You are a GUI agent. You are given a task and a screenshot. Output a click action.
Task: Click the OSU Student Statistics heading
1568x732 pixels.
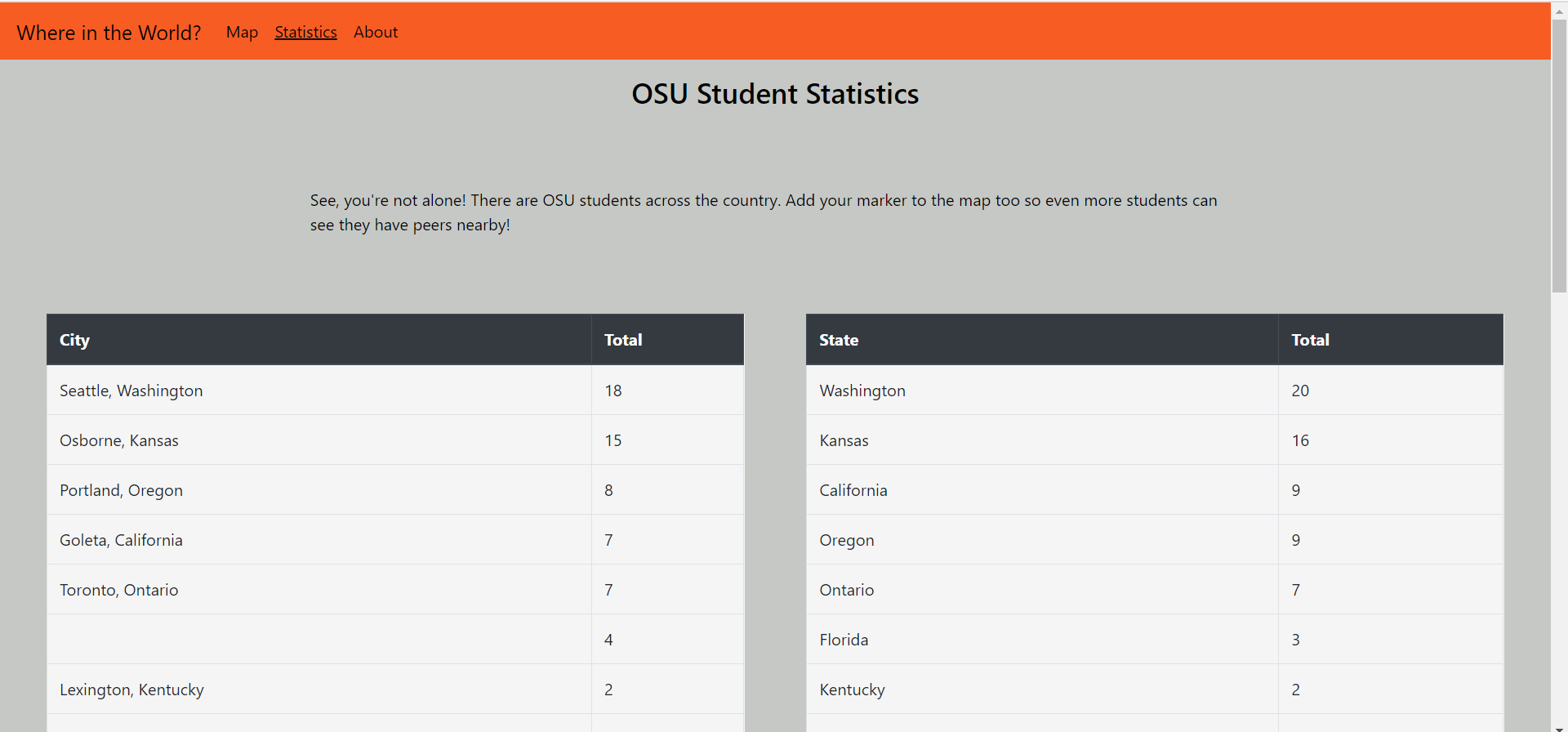pyautogui.click(x=775, y=94)
